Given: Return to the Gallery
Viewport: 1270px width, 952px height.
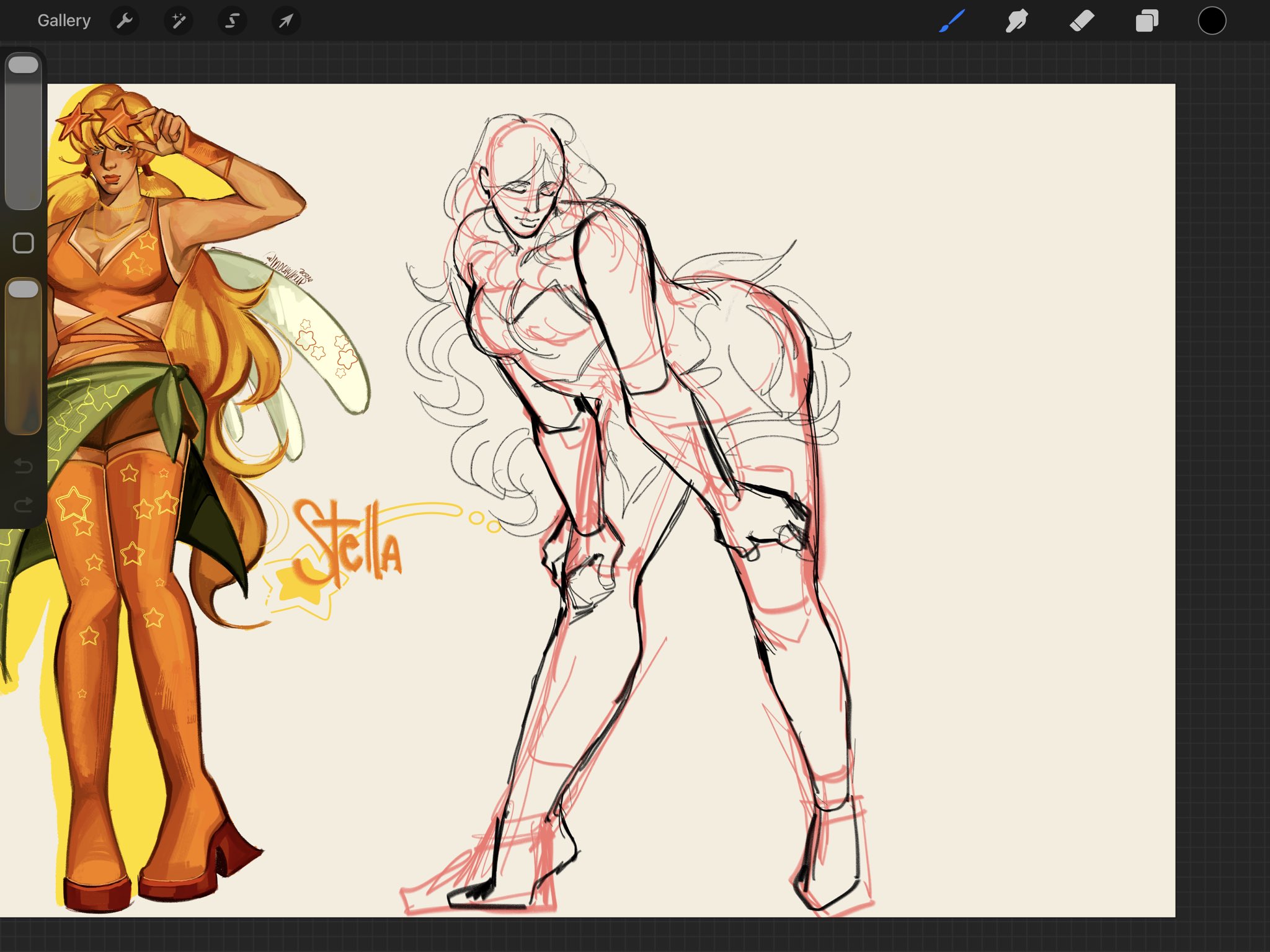Looking at the screenshot, I should coord(64,20).
